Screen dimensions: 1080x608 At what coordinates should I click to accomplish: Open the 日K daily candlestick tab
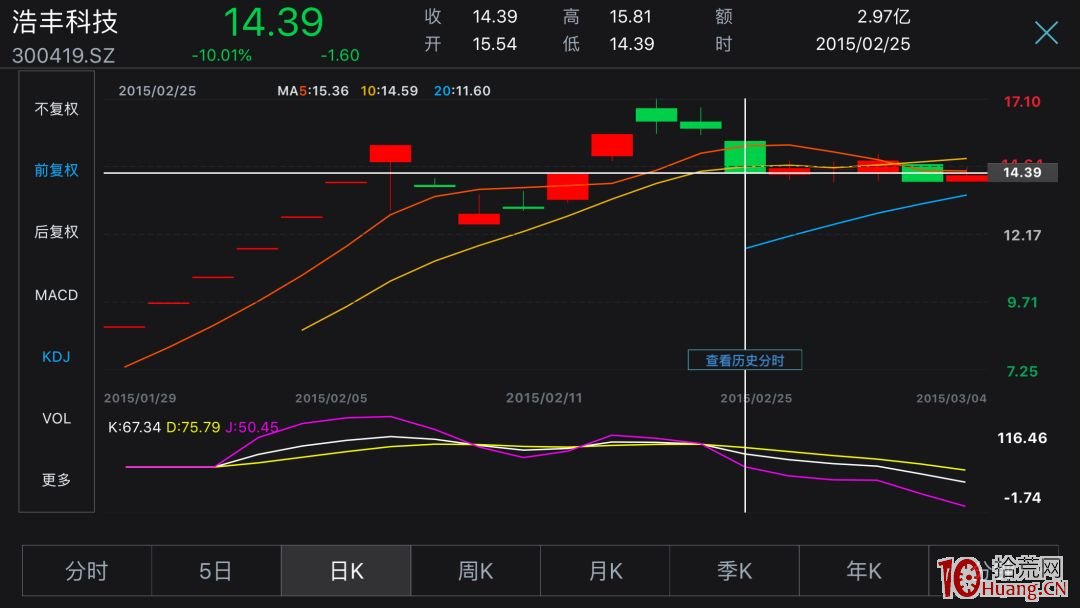pyautogui.click(x=346, y=571)
